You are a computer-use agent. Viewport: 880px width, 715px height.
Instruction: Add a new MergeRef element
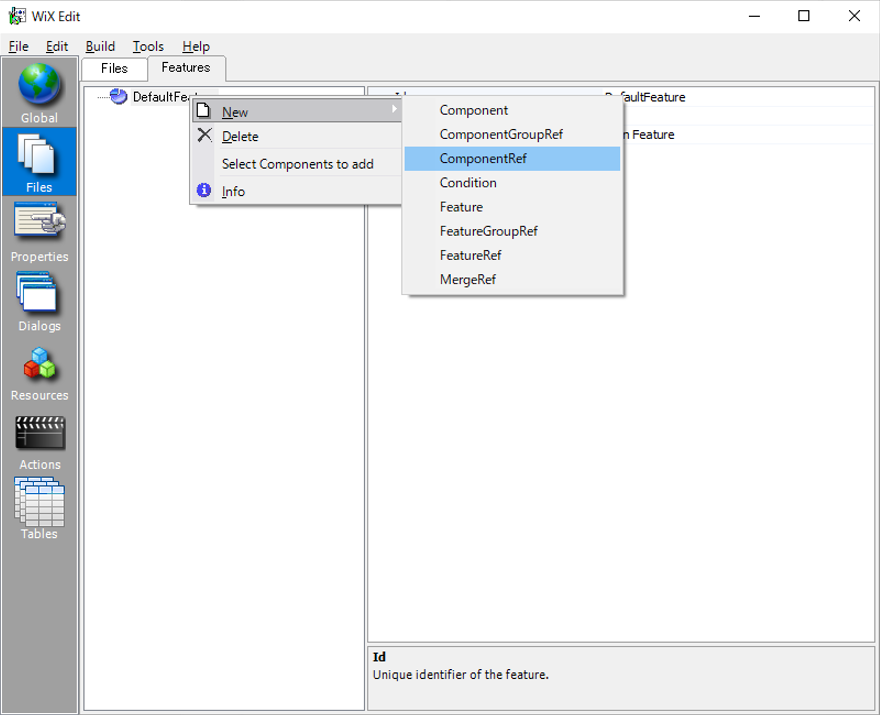512,279
